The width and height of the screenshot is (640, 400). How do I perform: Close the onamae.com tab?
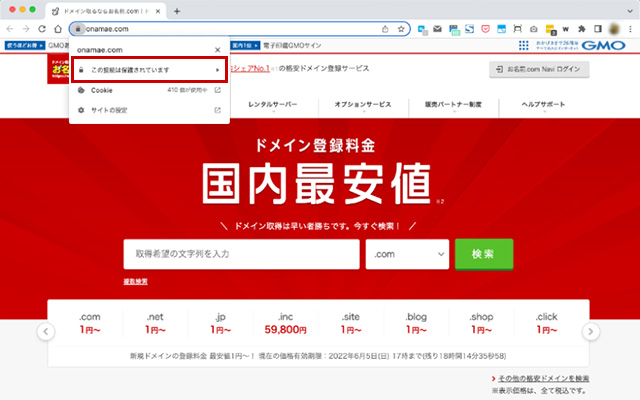[x=158, y=11]
